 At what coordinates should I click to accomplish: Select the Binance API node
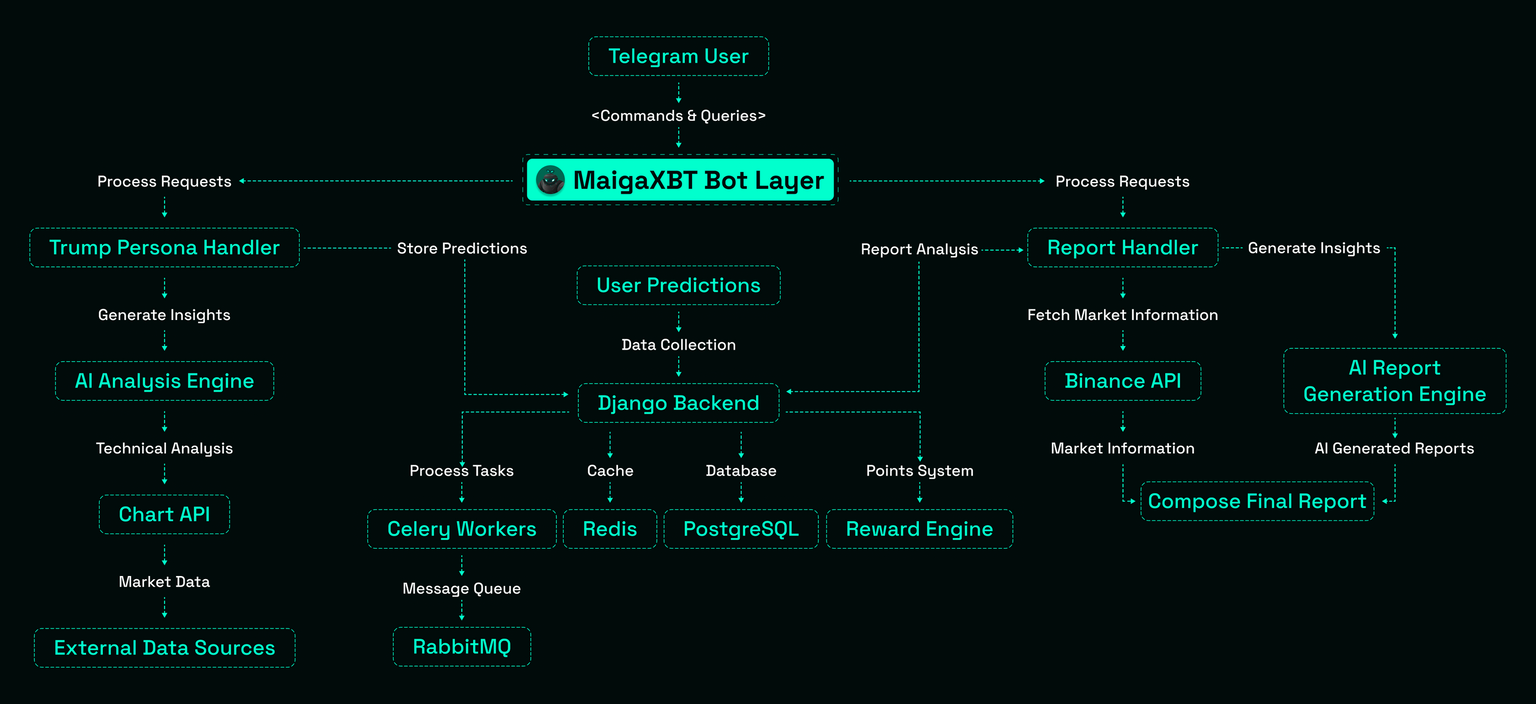pyautogui.click(x=1122, y=381)
